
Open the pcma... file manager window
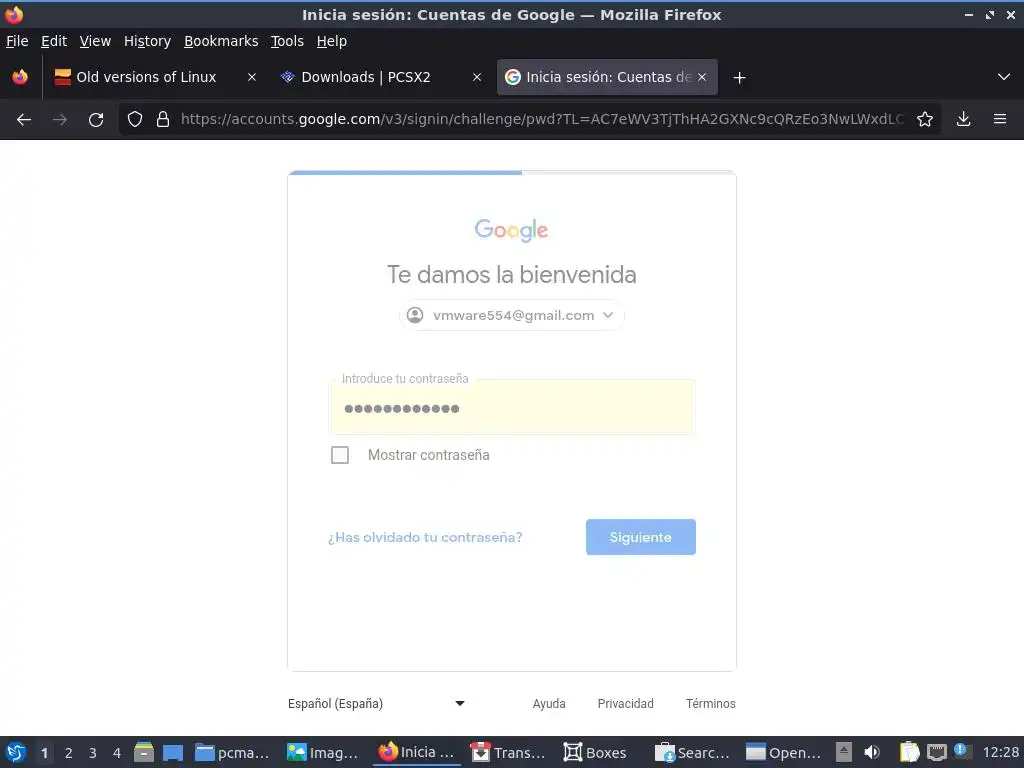coord(234,752)
